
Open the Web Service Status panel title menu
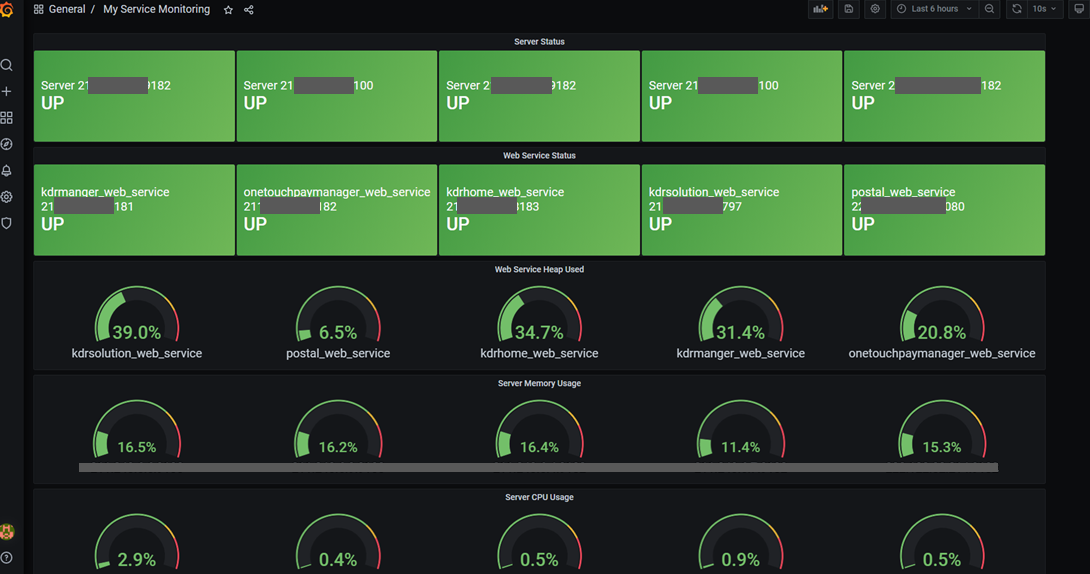539,156
